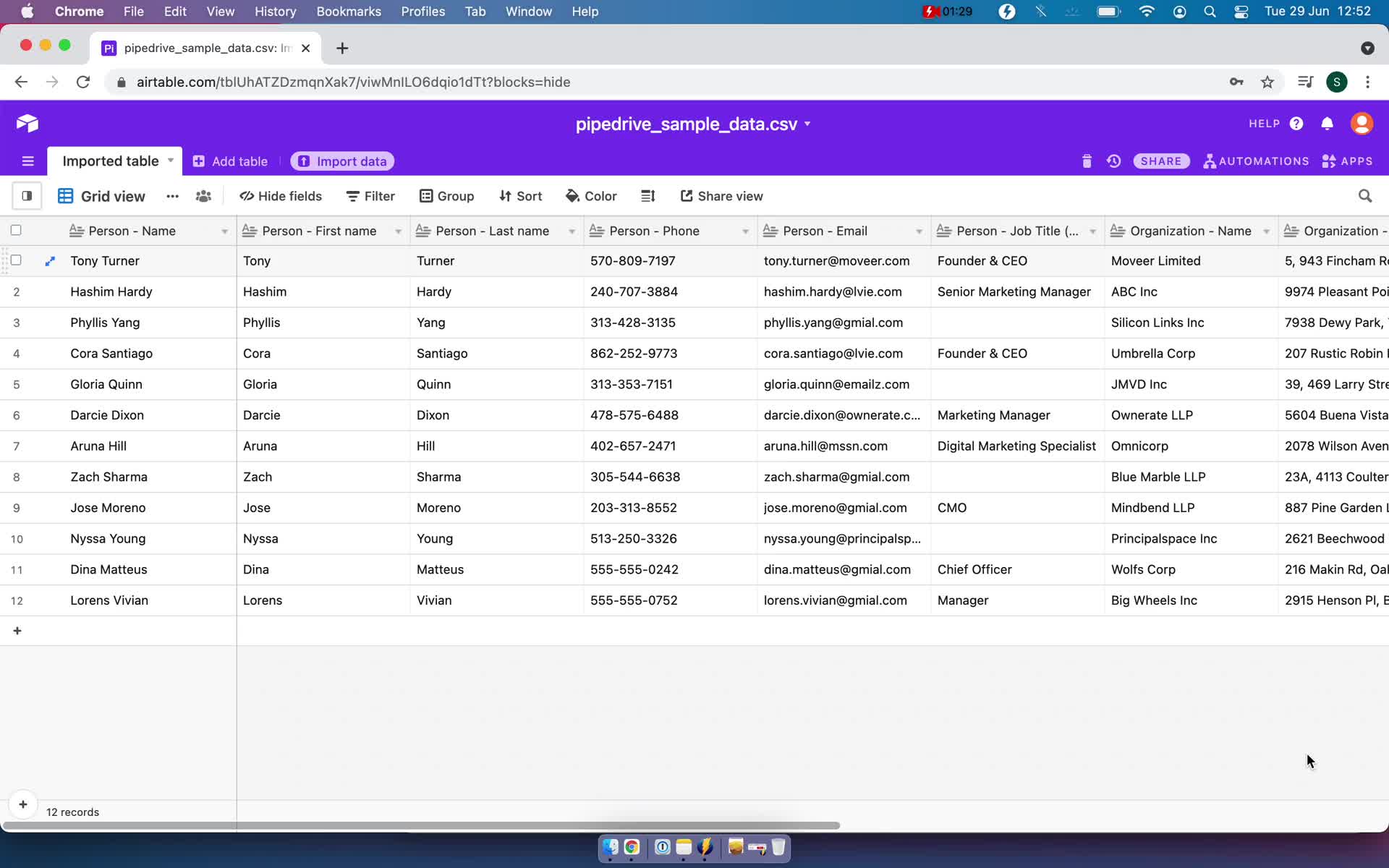Open Person - Phone column dropdown
The height and width of the screenshot is (868, 1389).
point(746,231)
